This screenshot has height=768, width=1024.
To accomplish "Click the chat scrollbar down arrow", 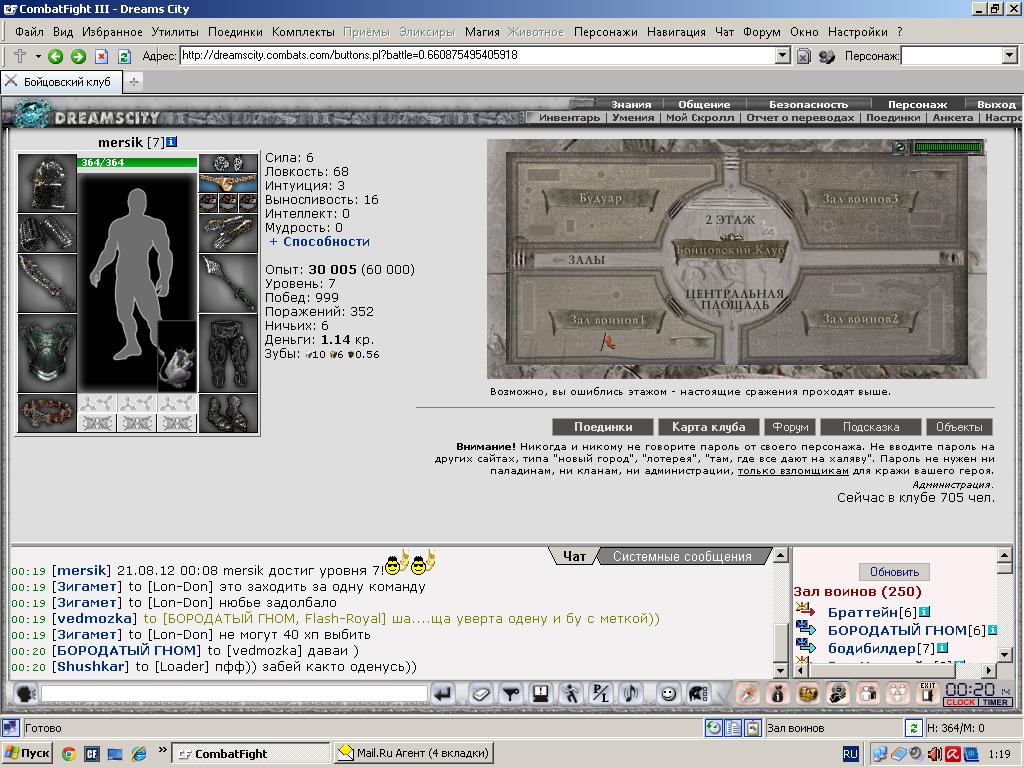I will (x=780, y=671).
